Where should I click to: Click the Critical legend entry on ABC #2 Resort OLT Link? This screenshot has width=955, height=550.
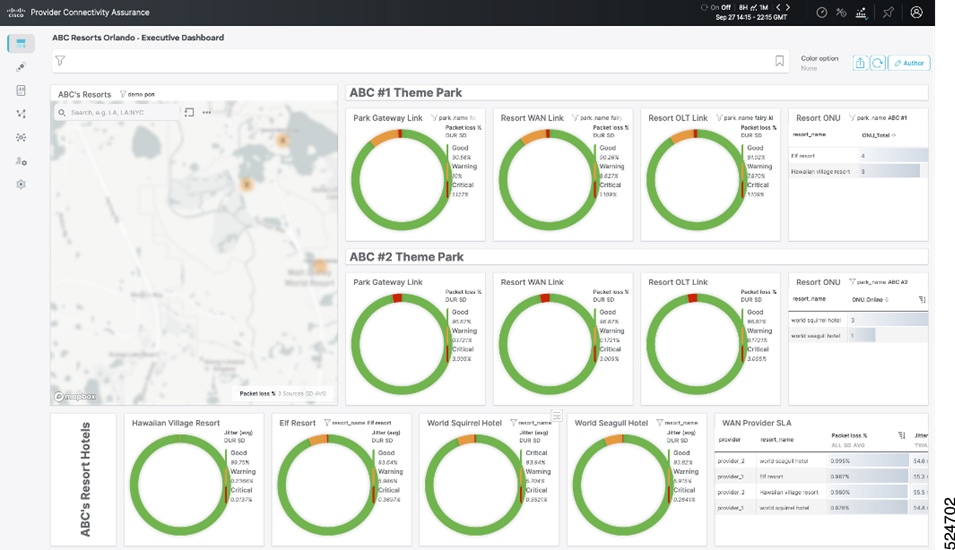pos(758,349)
